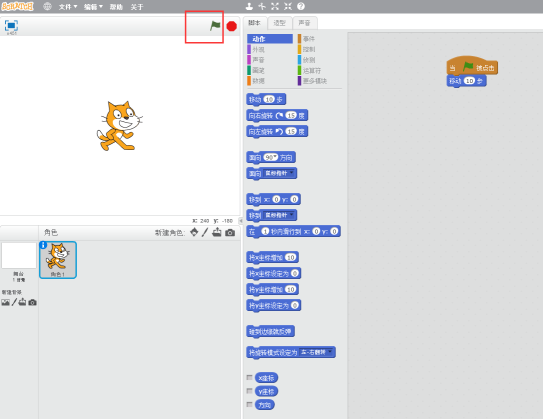Open the 90 direction dropdown in 面向 block
The width and height of the screenshot is (543, 419).
(x=271, y=158)
